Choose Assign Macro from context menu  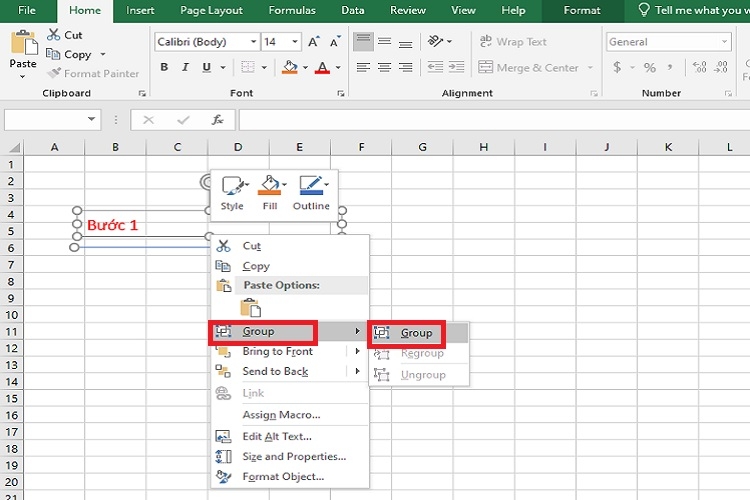(x=290, y=415)
